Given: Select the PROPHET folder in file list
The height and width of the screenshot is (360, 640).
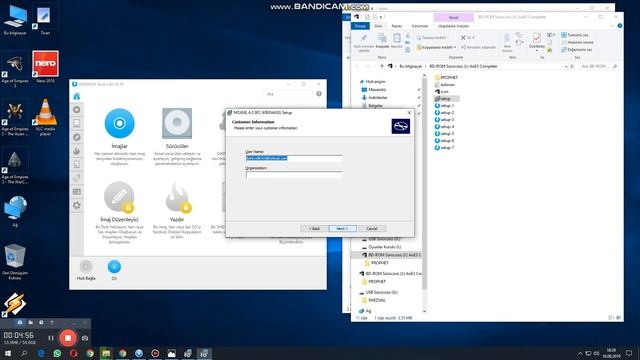Looking at the screenshot, I should pyautogui.click(x=446, y=77).
